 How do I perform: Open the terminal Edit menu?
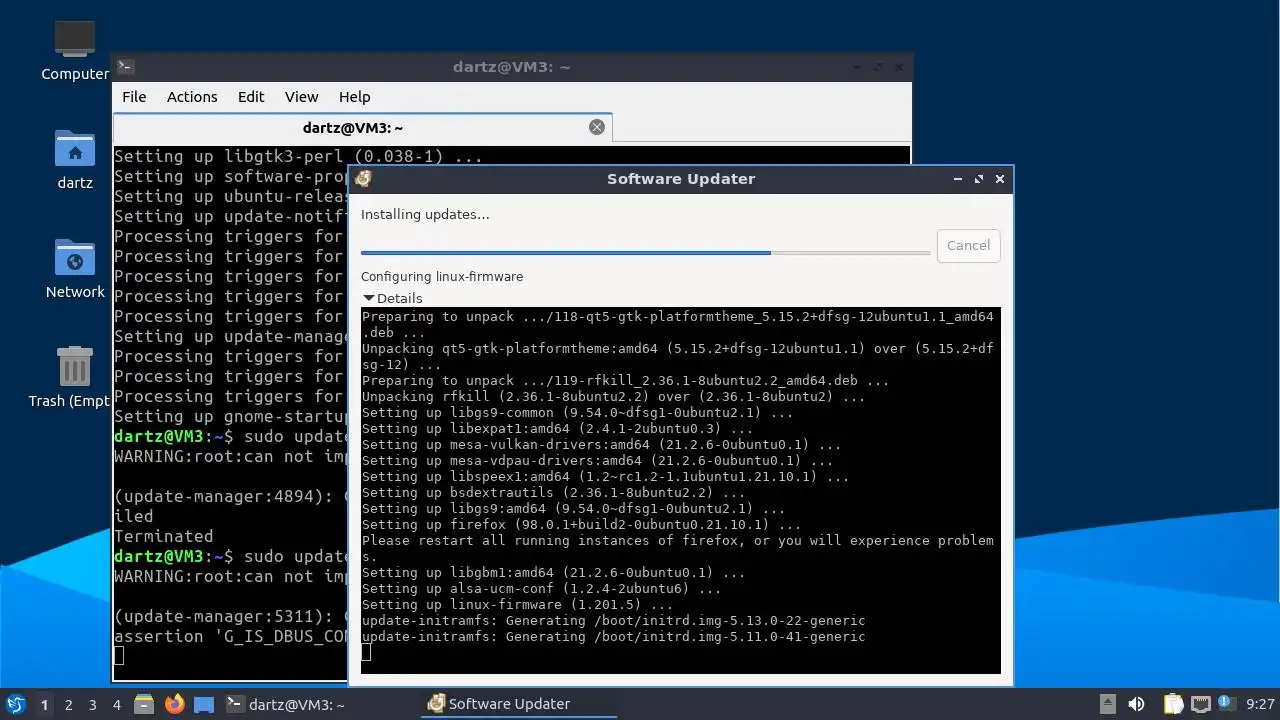(x=251, y=97)
